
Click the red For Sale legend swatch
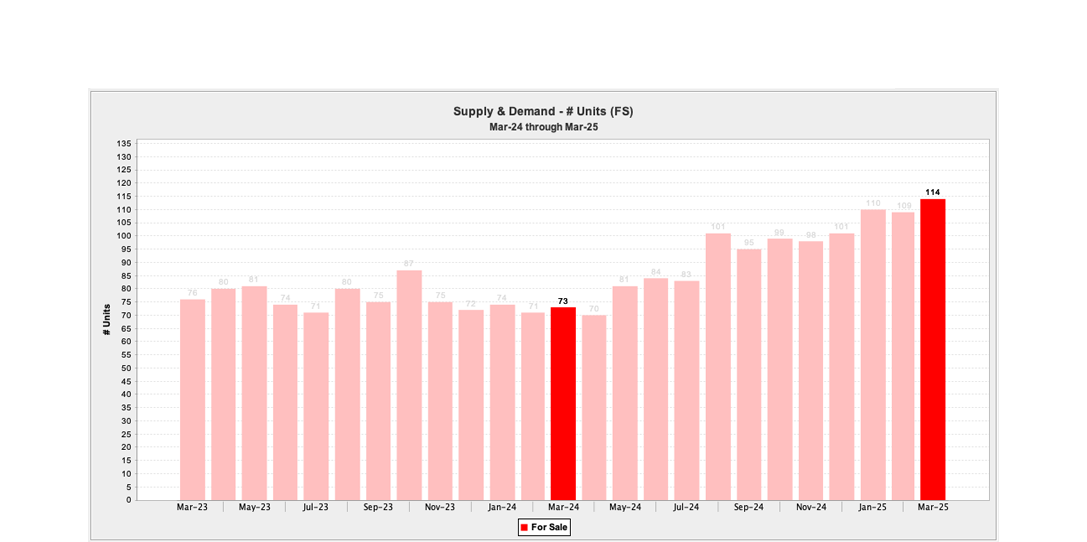tap(524, 527)
